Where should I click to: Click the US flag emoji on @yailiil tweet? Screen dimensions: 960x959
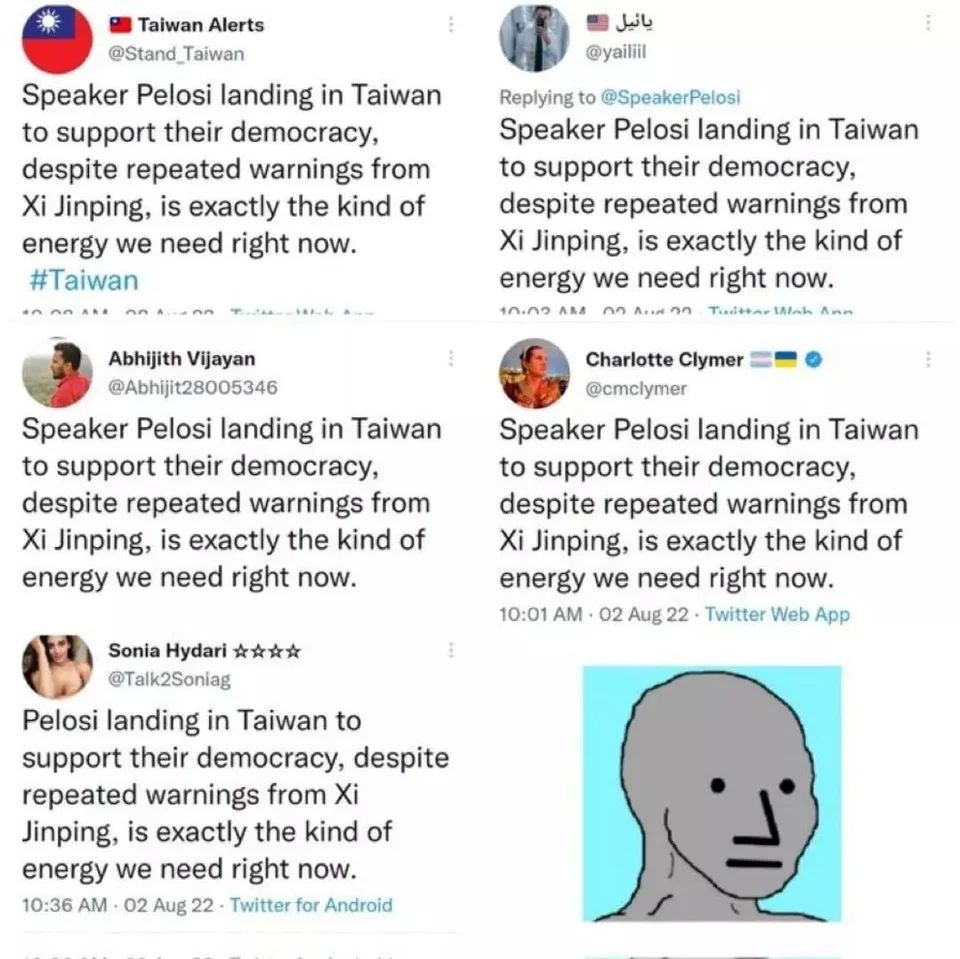[x=598, y=23]
